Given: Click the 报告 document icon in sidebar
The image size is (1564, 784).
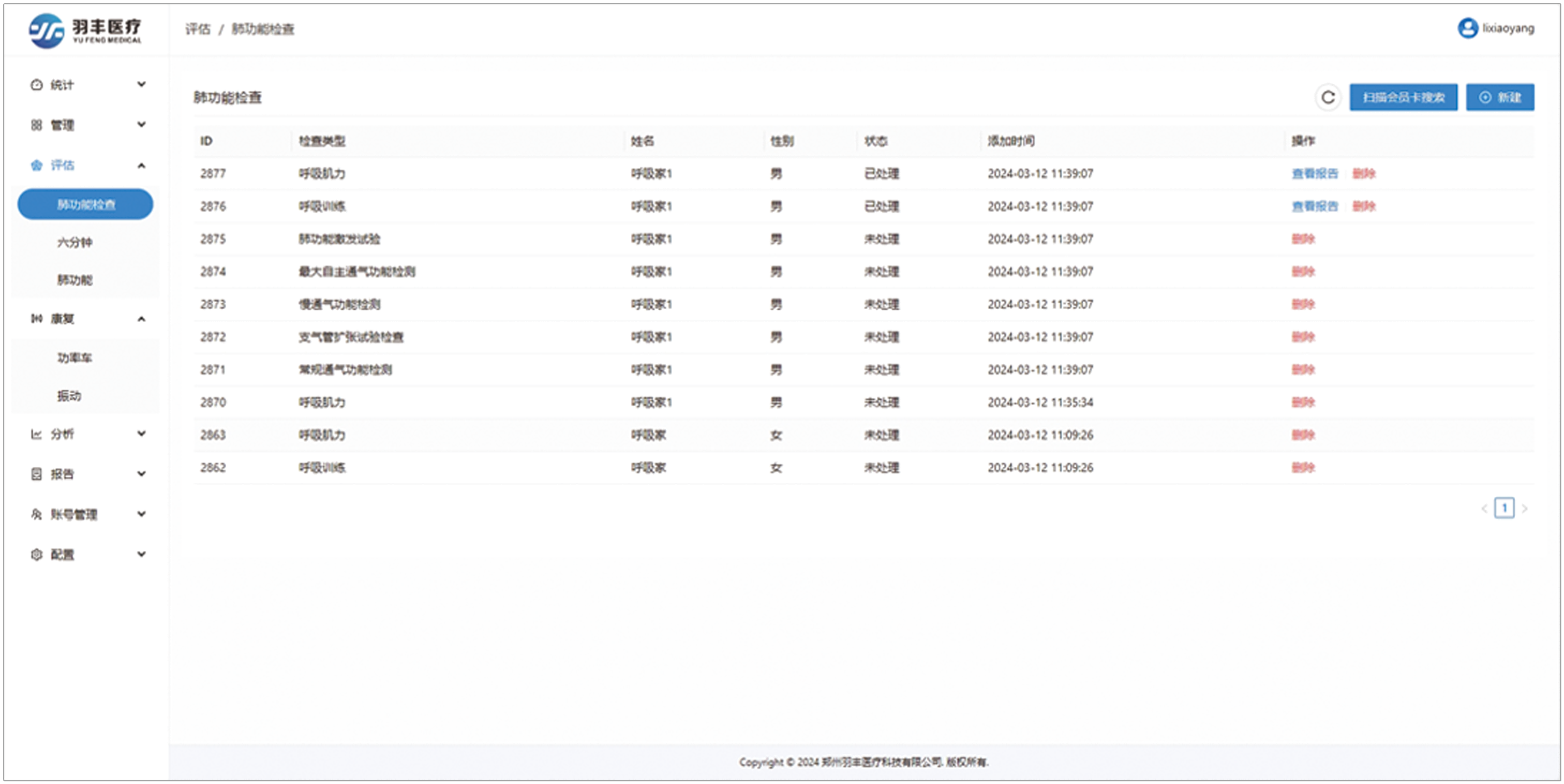Looking at the screenshot, I should [36, 474].
